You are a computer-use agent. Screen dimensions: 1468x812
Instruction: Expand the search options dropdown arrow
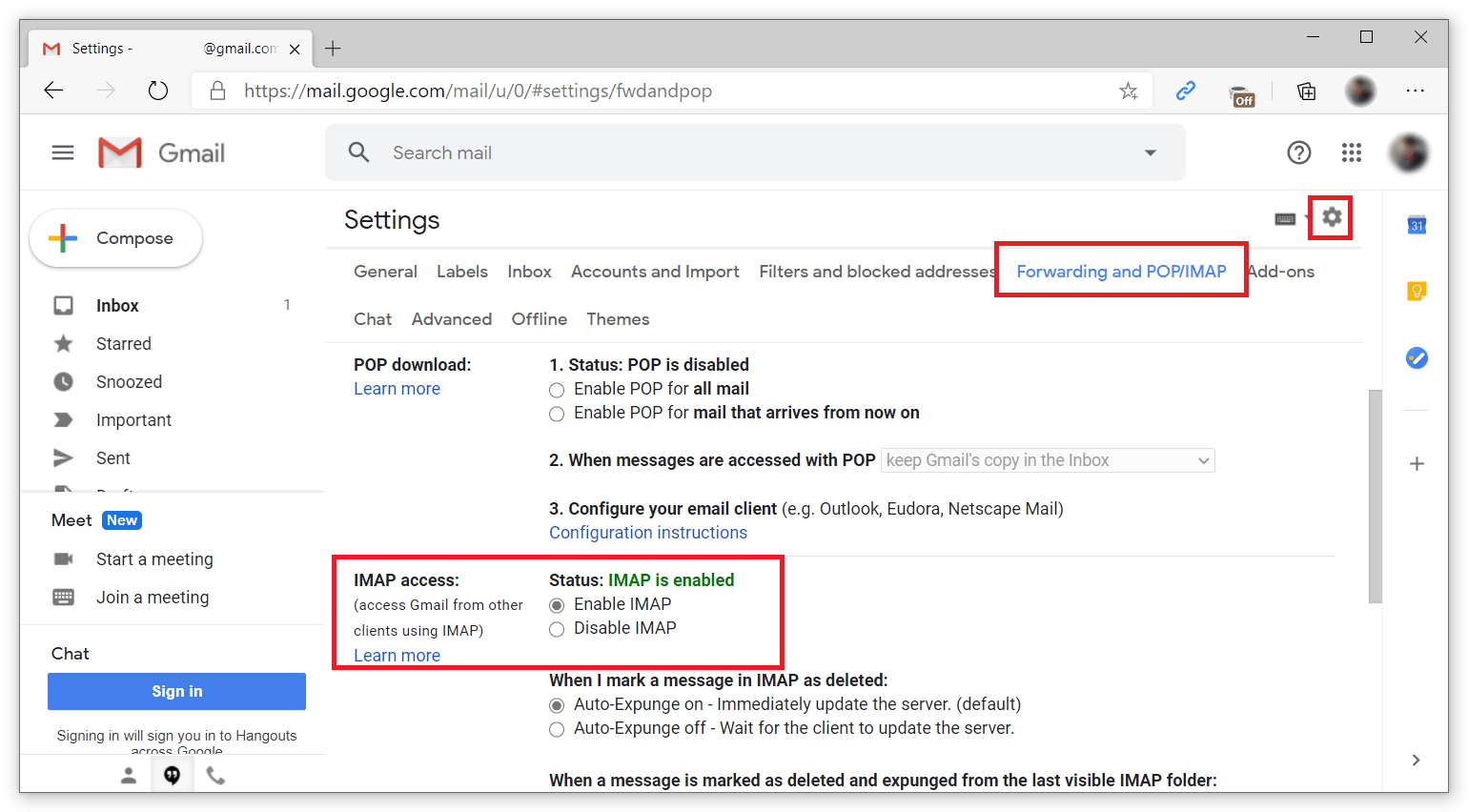click(x=1151, y=152)
